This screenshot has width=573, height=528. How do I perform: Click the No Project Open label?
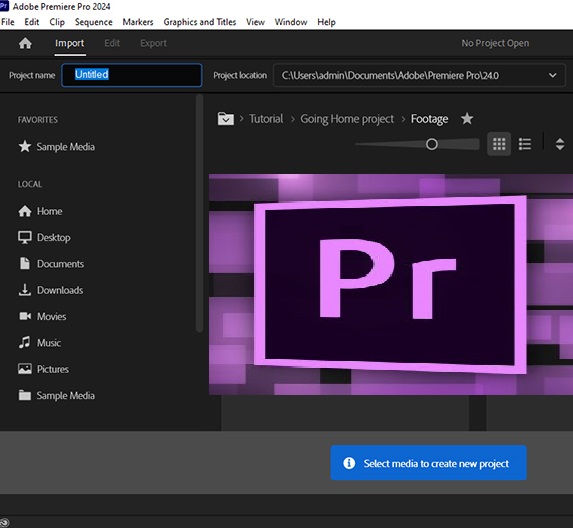tap(495, 43)
